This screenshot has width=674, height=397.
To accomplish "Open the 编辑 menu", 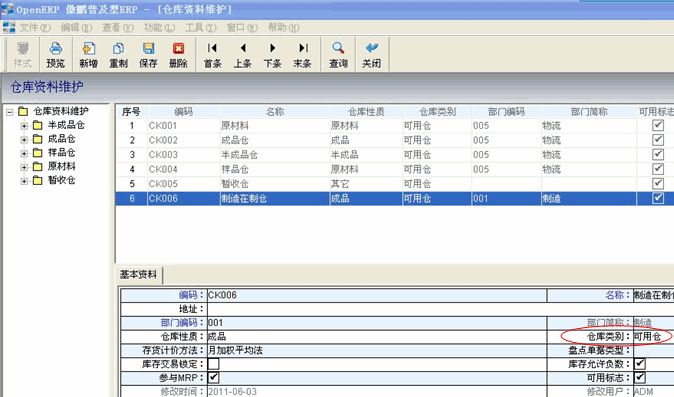I will [76, 28].
